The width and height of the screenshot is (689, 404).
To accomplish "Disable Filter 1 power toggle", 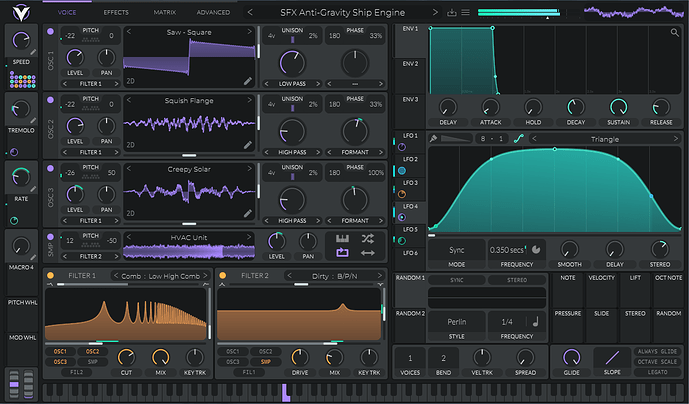I will [x=51, y=275].
